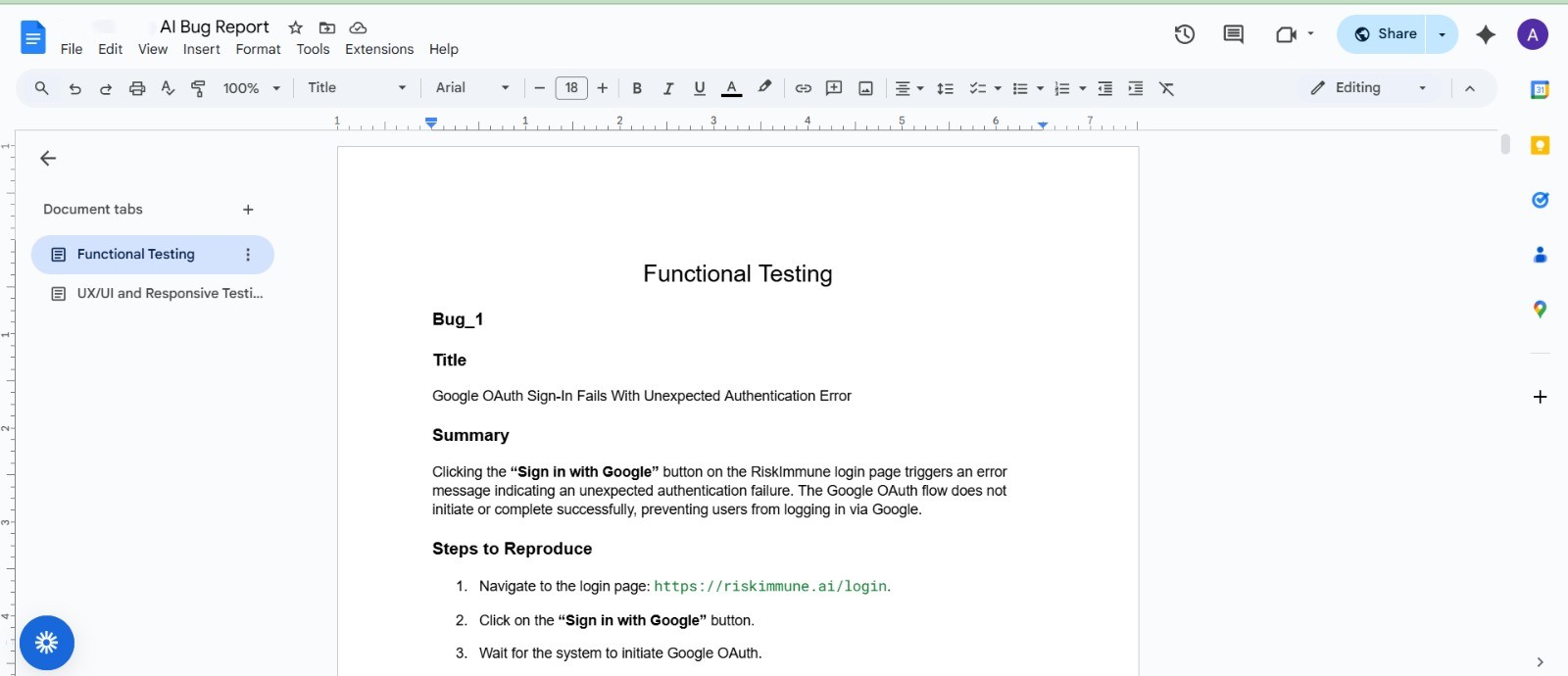Check the cloud save status icon

tap(359, 27)
